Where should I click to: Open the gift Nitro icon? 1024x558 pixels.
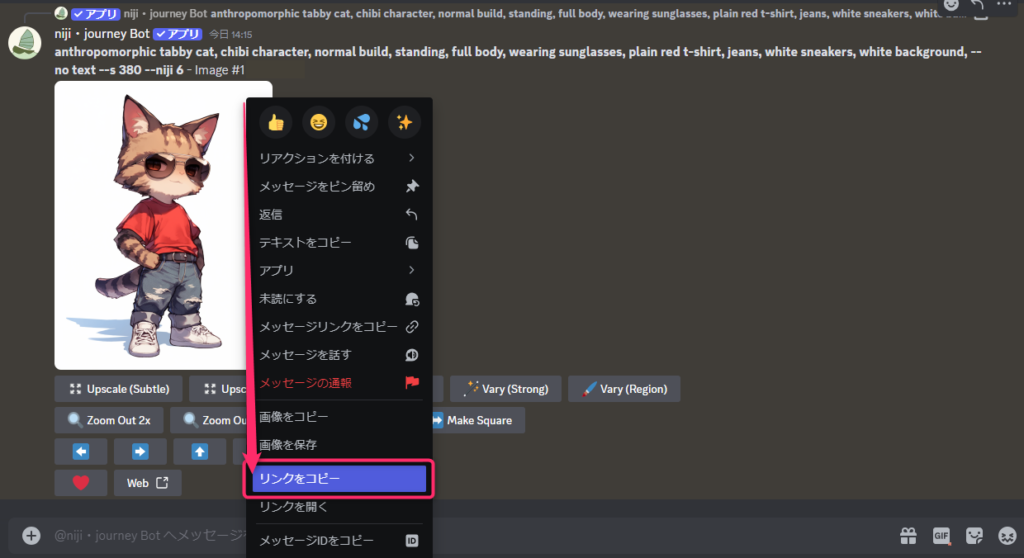[908, 535]
